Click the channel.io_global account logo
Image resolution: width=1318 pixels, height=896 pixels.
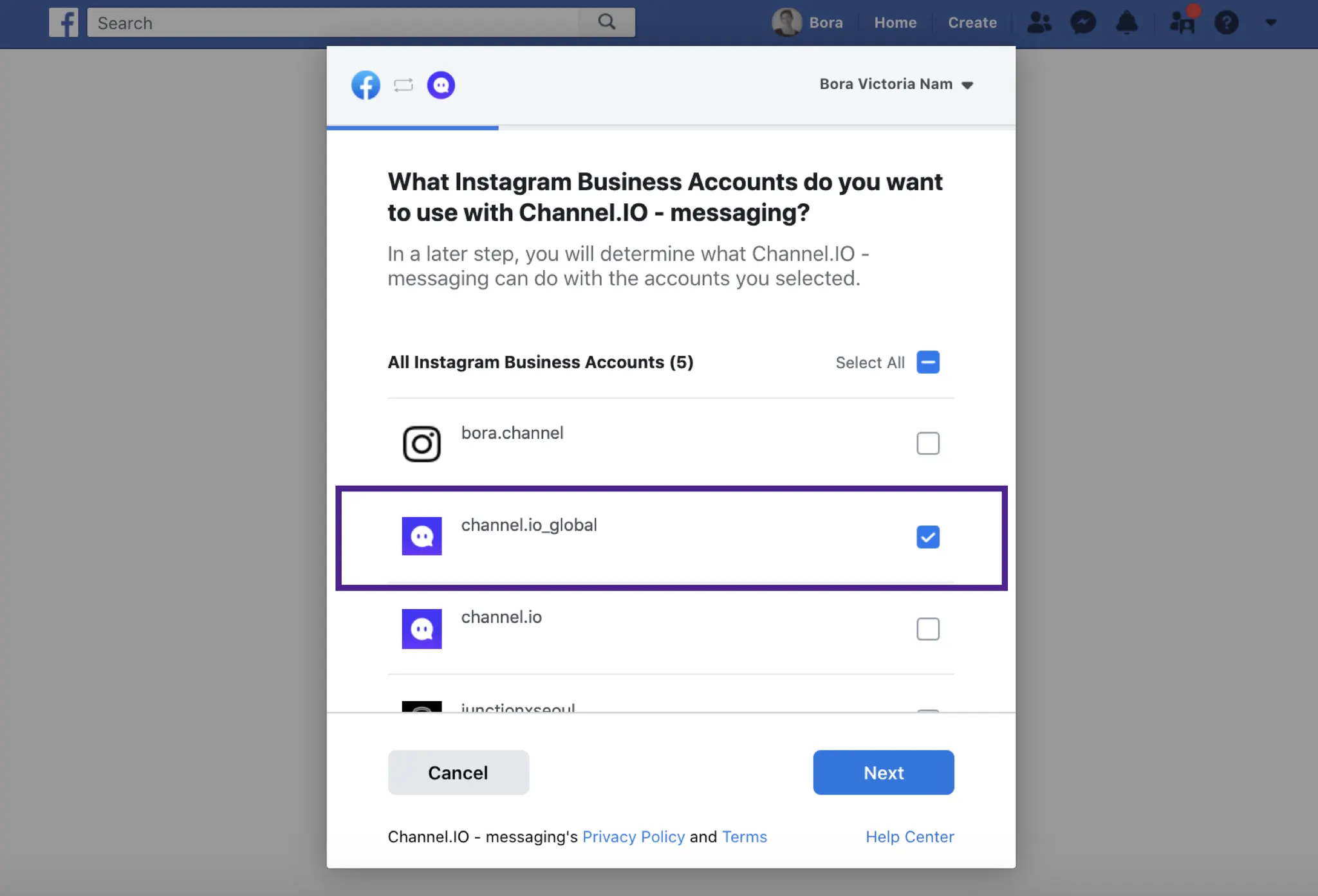click(422, 536)
